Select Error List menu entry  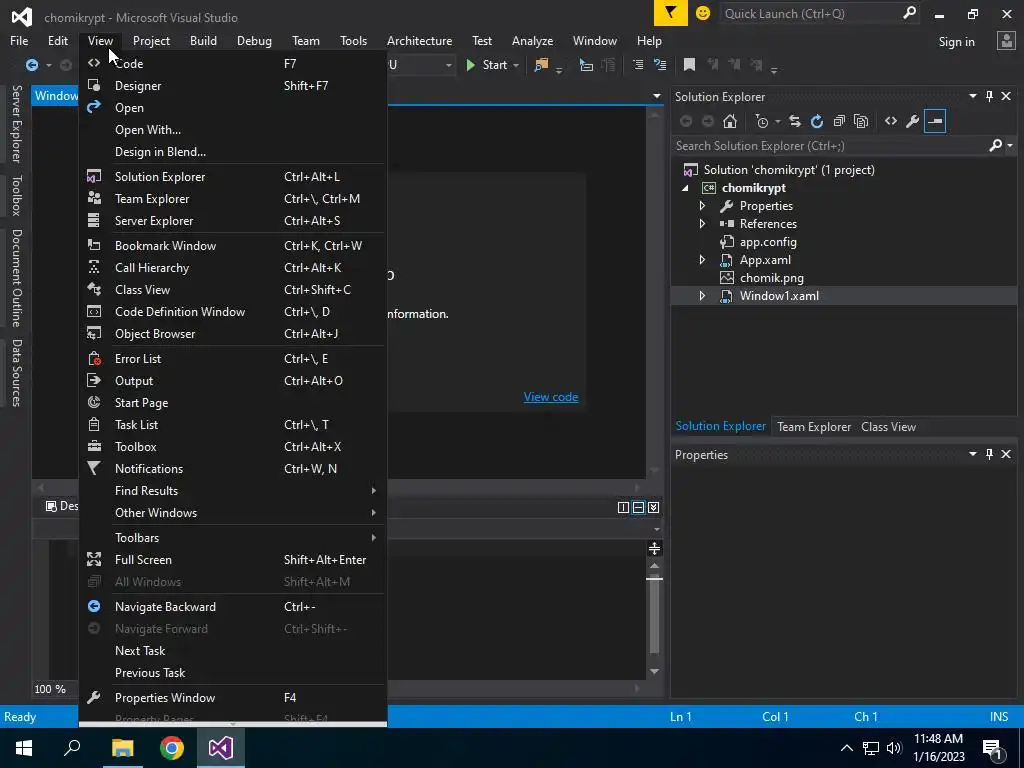pos(232,359)
